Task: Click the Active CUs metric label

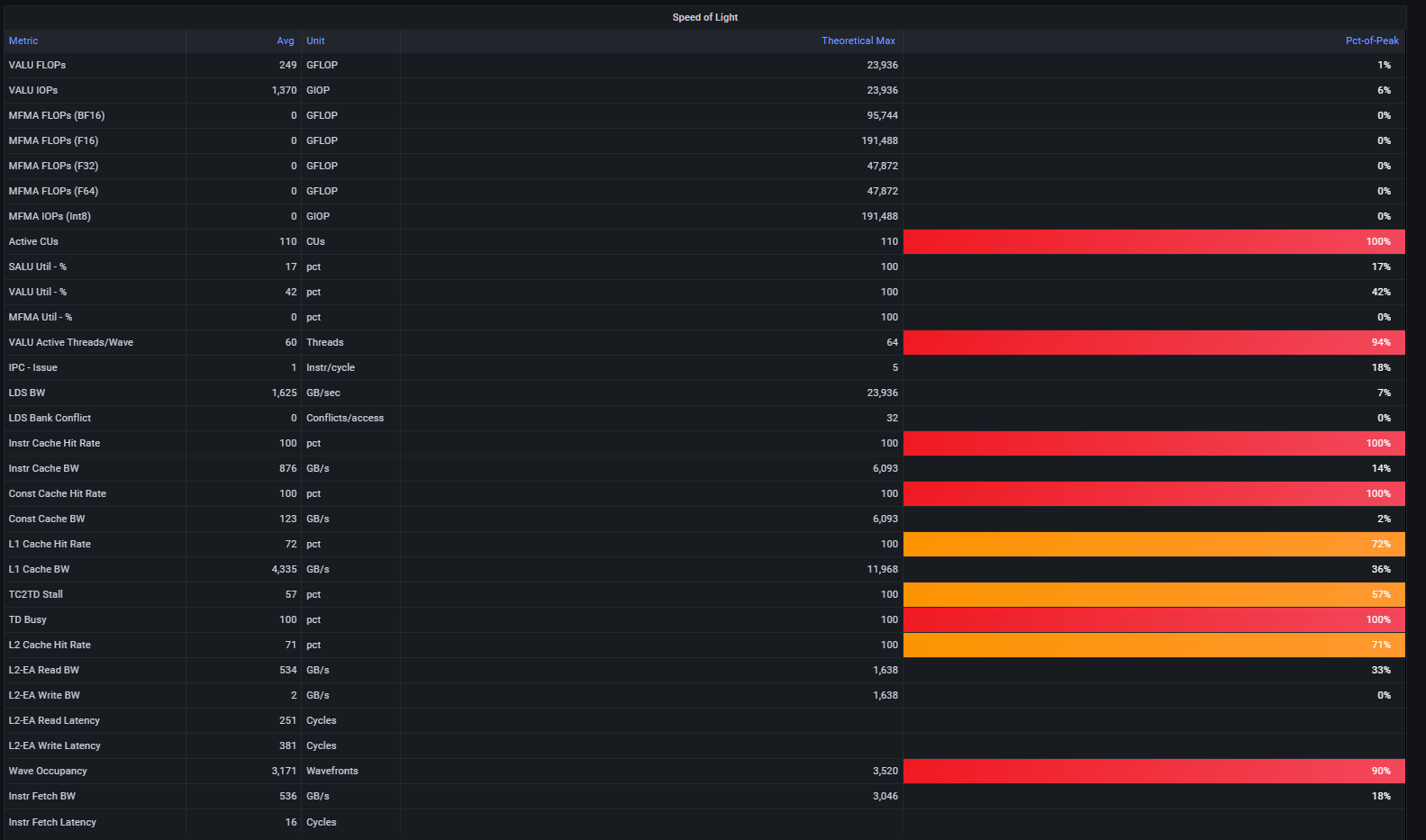Action: point(33,241)
